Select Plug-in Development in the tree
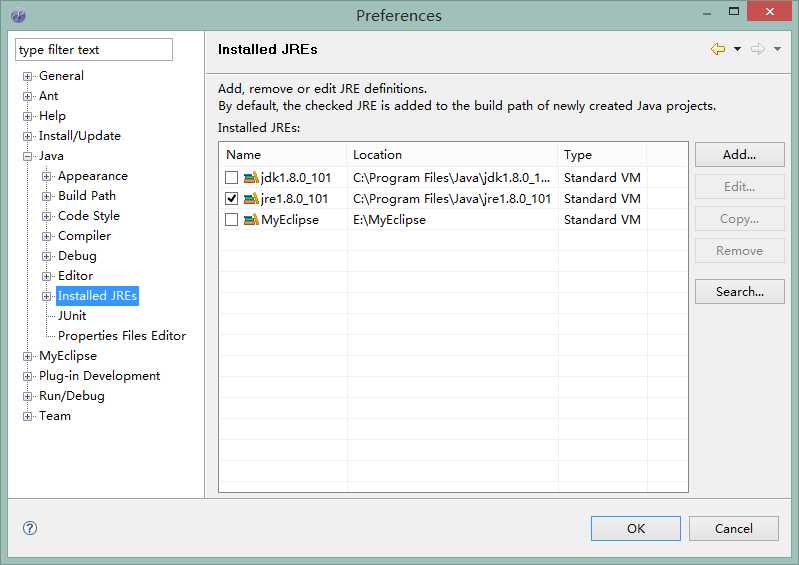This screenshot has height=565, width=799. click(99, 376)
